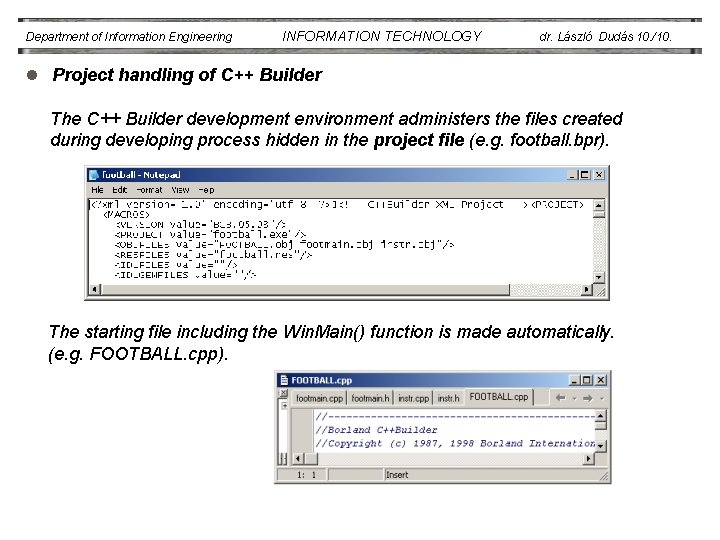Open the Edit menu in Notepad
This screenshot has height=540, width=720.
click(x=120, y=190)
